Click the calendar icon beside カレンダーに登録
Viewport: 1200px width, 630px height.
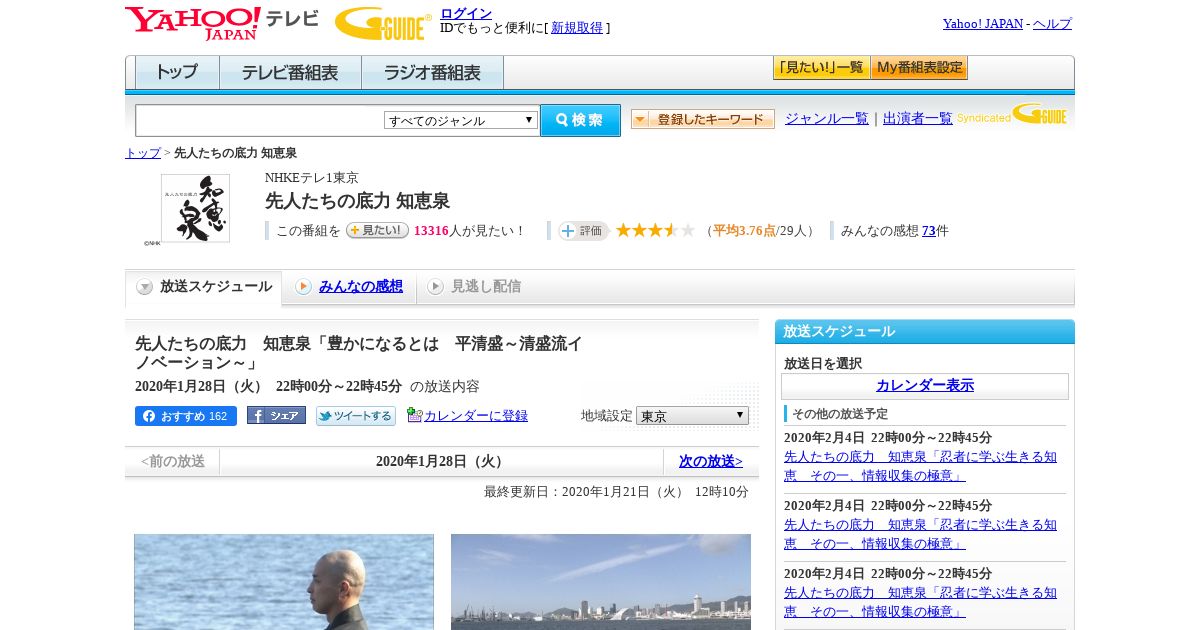pyautogui.click(x=415, y=415)
